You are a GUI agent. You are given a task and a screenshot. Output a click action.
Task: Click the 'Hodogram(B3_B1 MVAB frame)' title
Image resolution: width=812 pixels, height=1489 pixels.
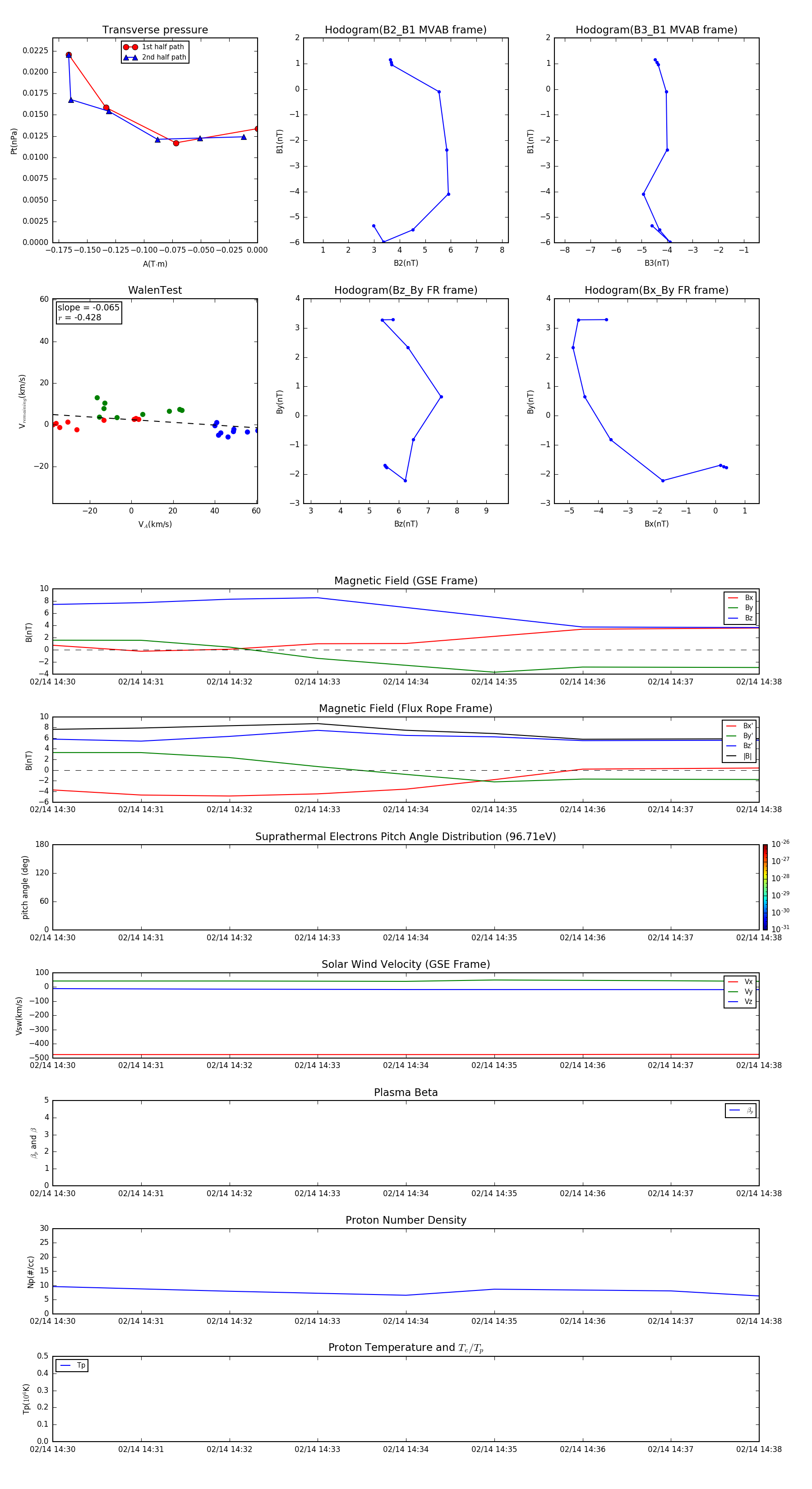click(x=656, y=30)
